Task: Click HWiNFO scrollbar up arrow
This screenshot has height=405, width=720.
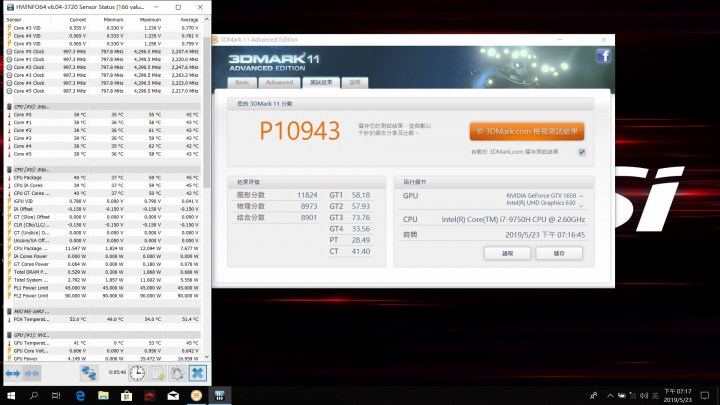Action: pos(206,19)
